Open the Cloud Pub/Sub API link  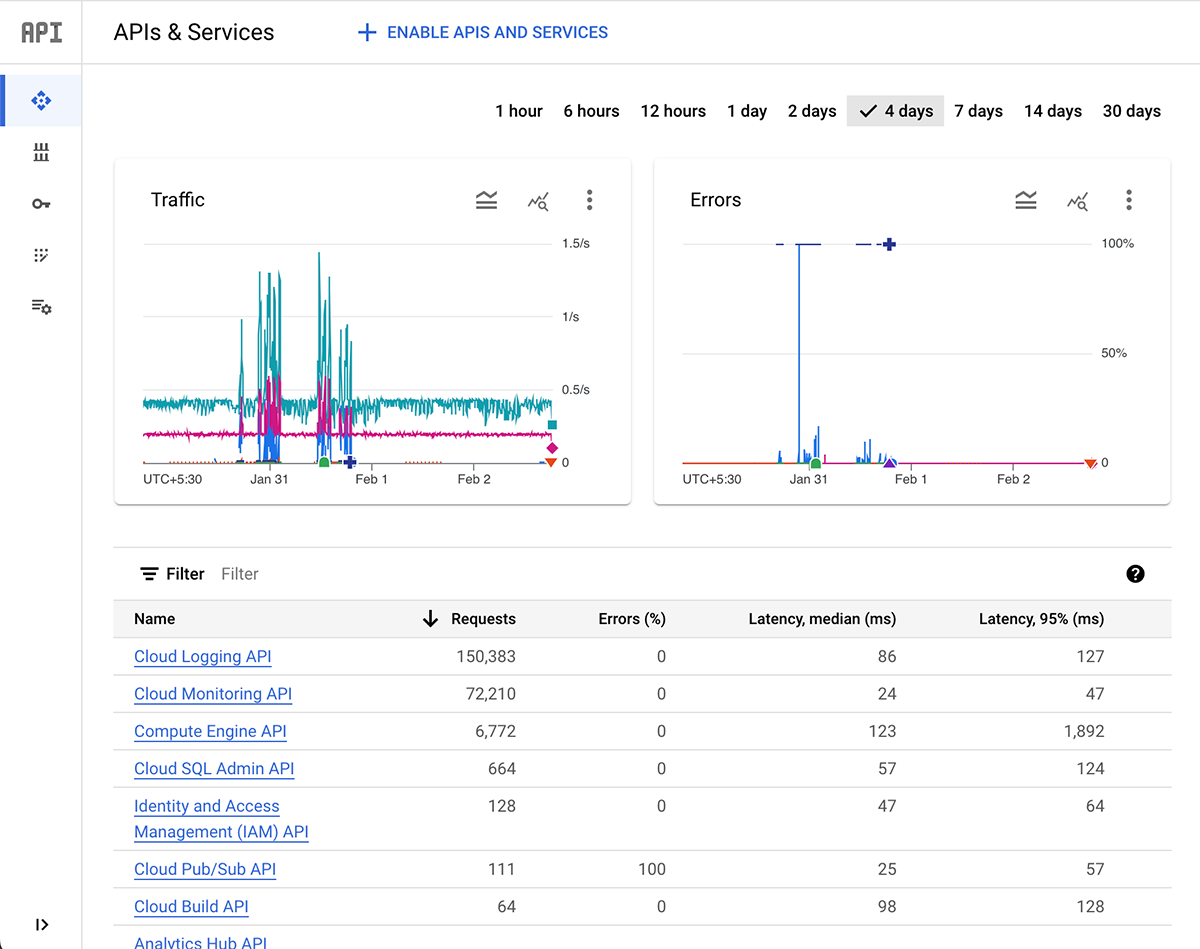205,869
